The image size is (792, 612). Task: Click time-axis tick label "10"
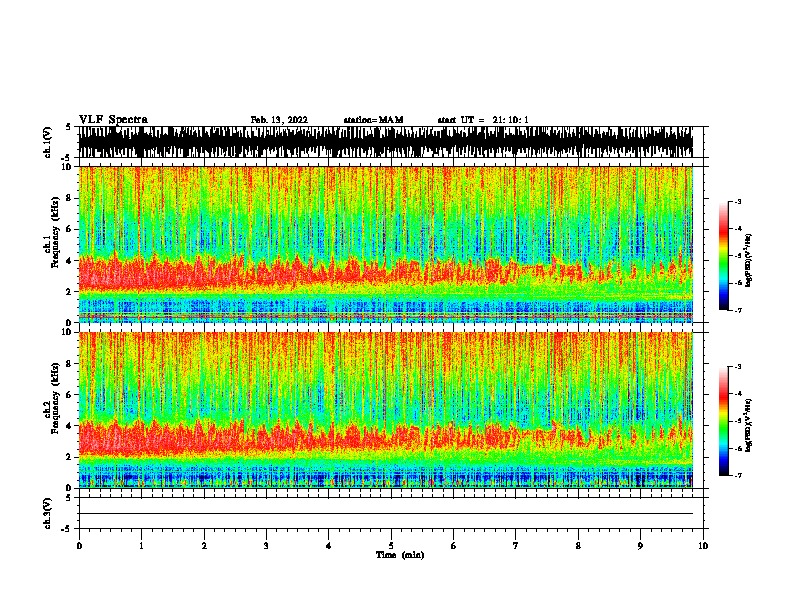tap(703, 546)
